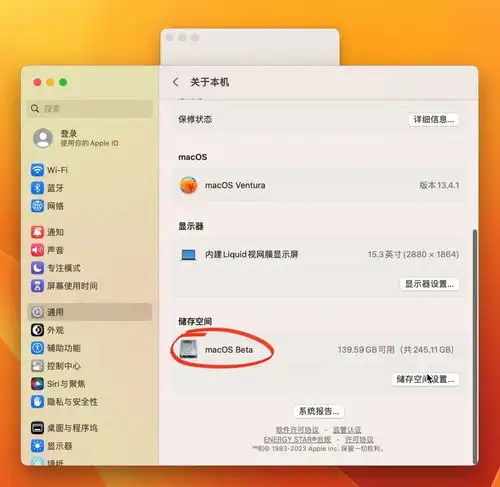Select the Notifications (通知) bell icon

[37, 232]
